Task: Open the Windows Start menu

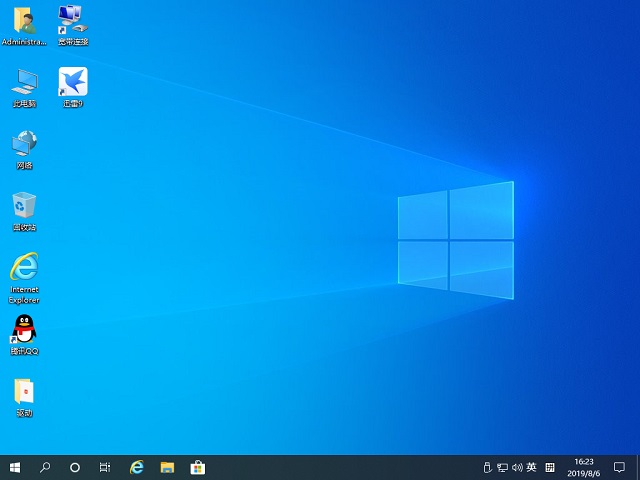Action: pos(15,467)
